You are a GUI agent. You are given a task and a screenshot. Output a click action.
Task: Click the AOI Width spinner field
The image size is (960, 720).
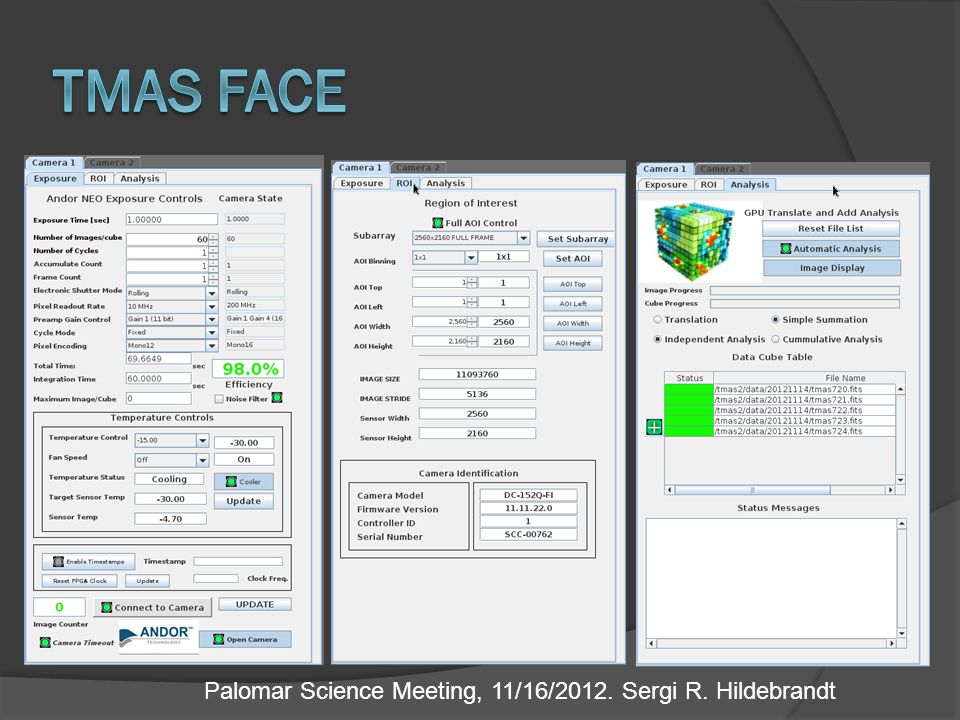click(x=444, y=322)
